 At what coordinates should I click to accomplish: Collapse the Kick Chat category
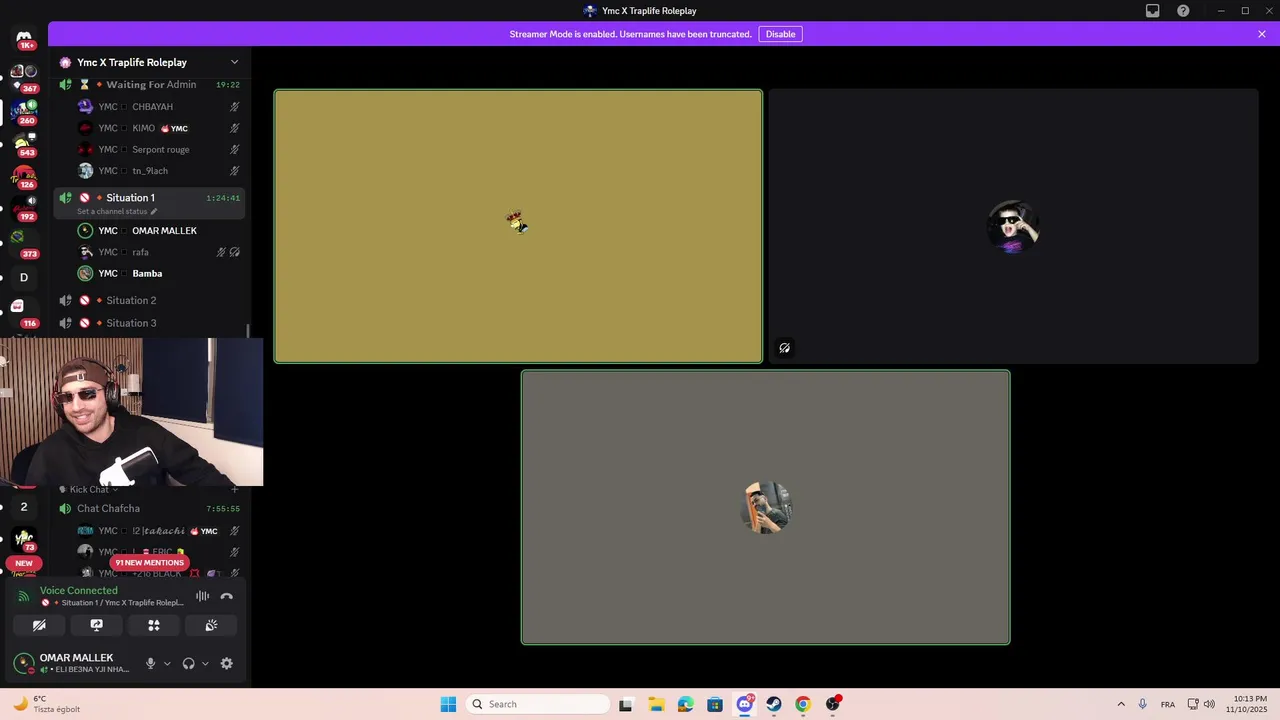[89, 489]
